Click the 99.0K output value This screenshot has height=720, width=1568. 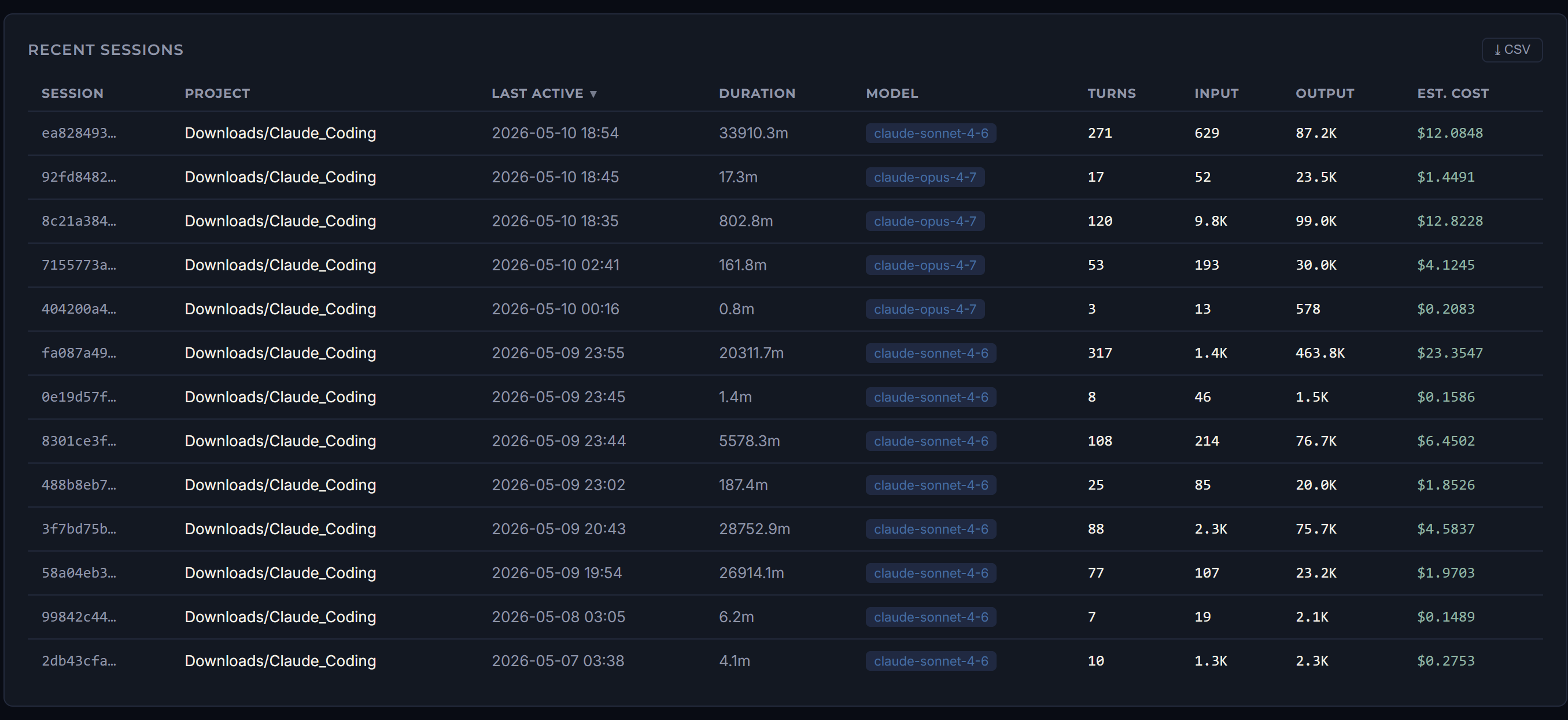[1315, 221]
